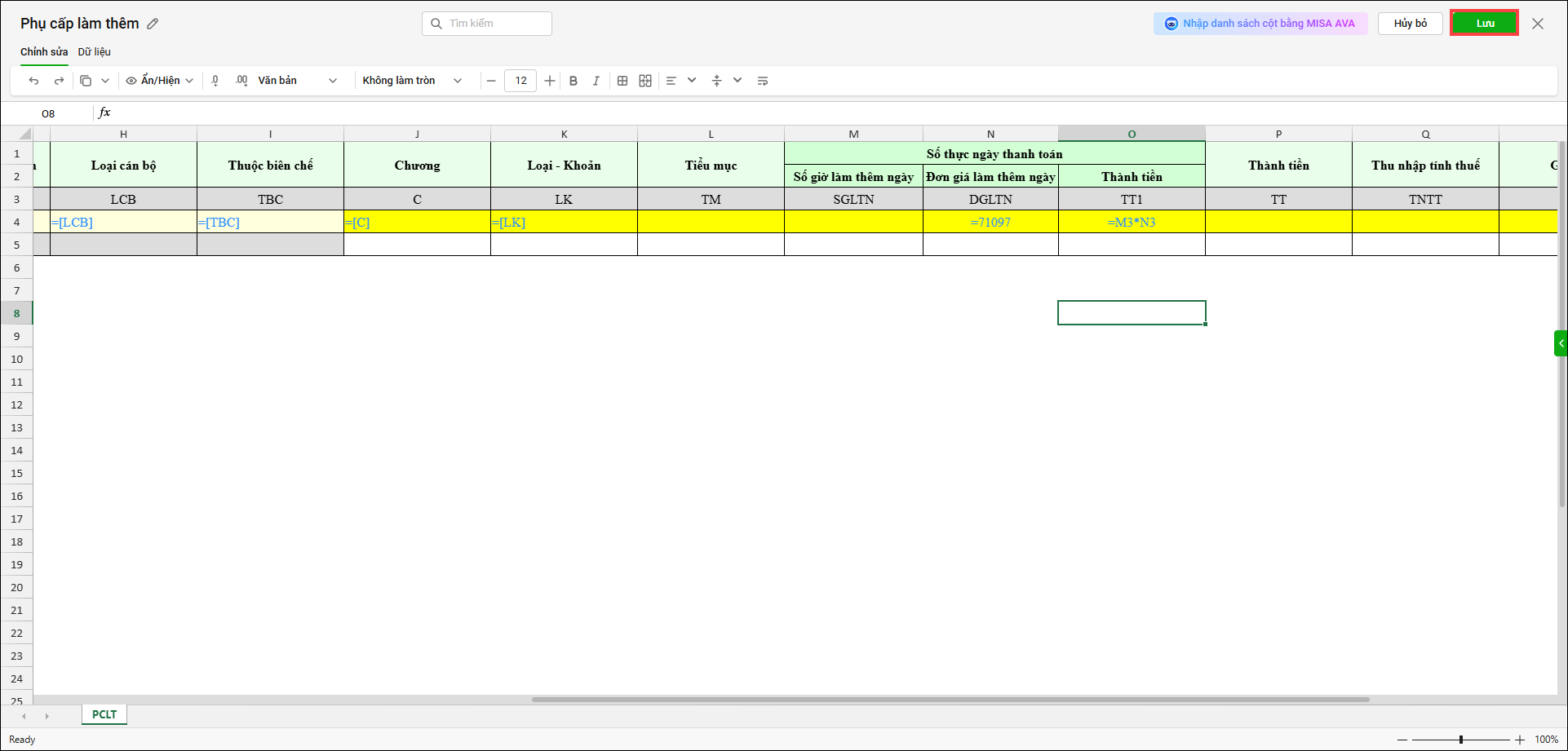Toggle wrap text icon
This screenshot has width=1568, height=751.
tap(763, 81)
